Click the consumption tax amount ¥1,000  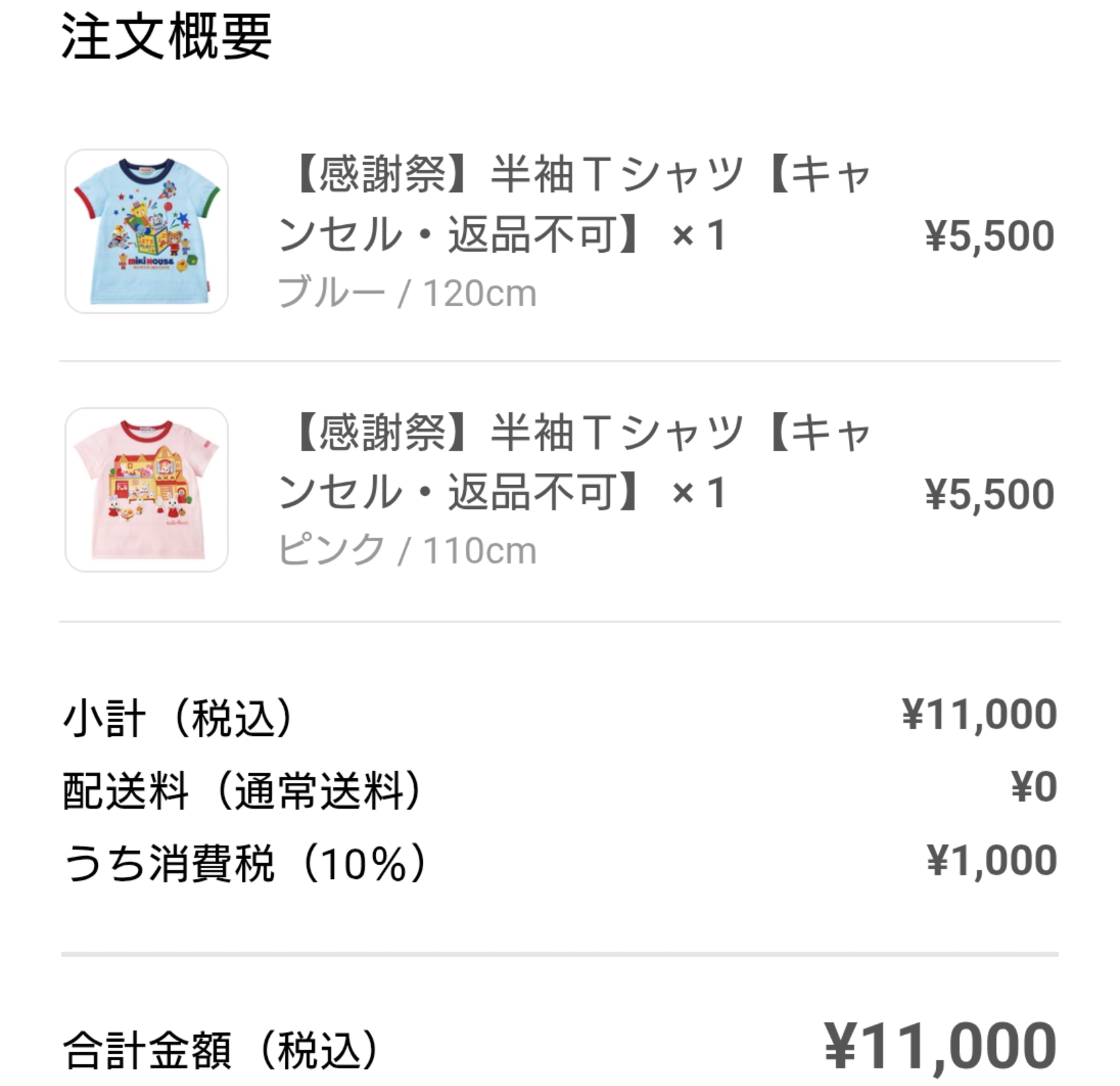point(991,860)
